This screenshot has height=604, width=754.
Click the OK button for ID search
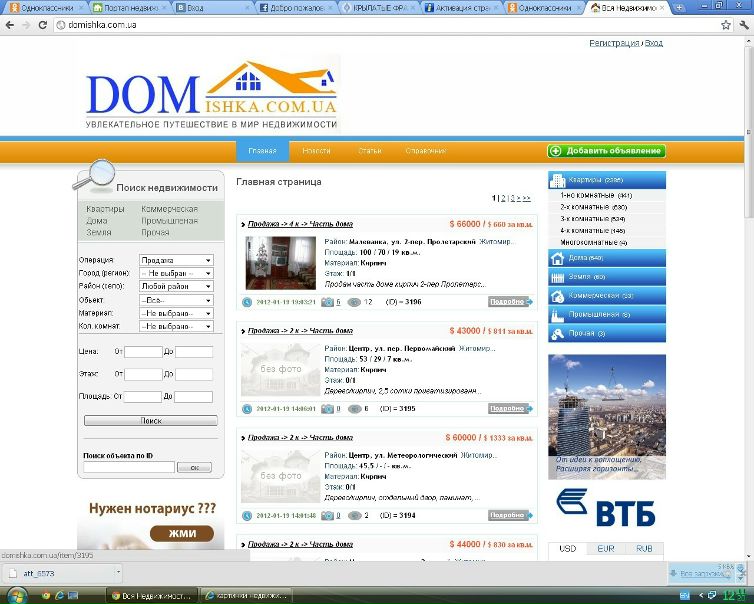[194, 467]
